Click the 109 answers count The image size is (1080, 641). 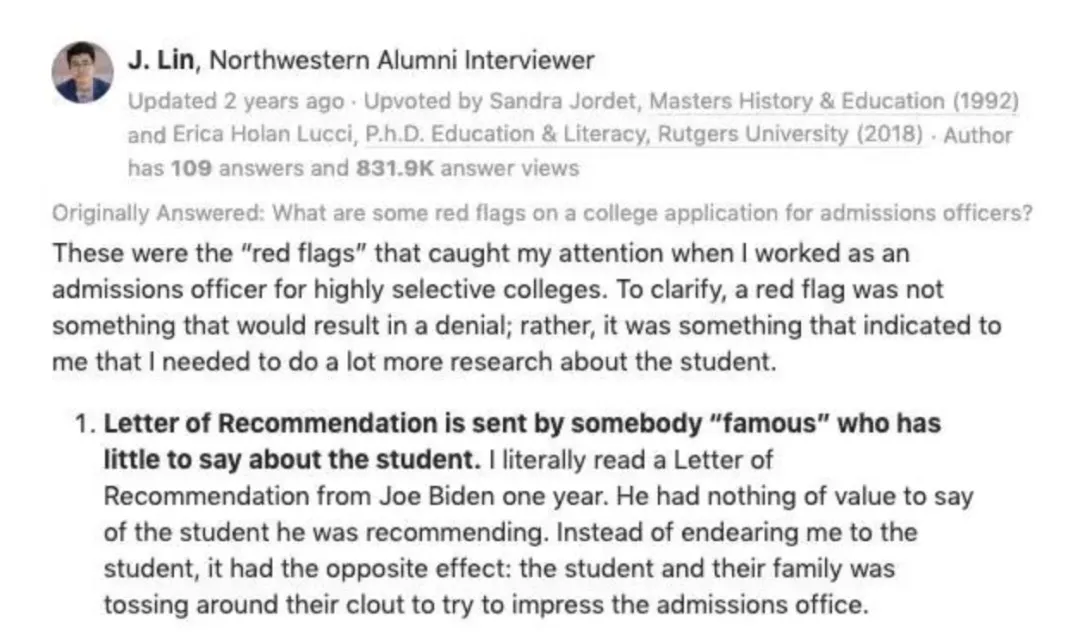tap(192, 168)
